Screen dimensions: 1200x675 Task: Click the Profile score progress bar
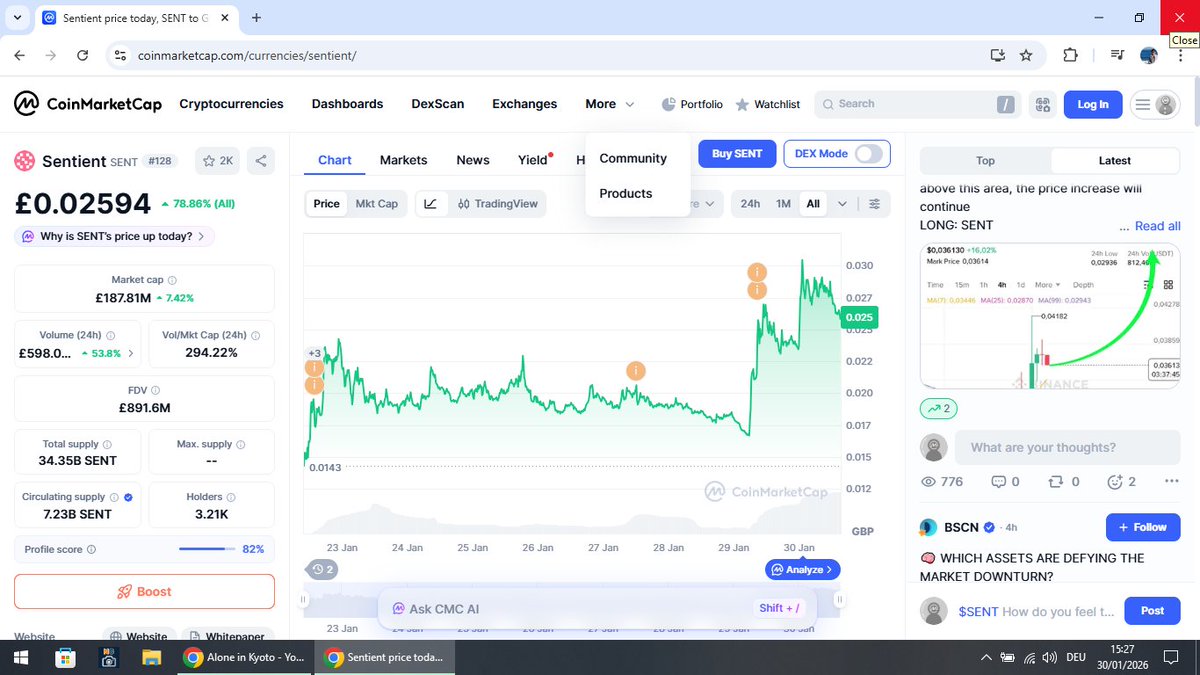tap(207, 549)
